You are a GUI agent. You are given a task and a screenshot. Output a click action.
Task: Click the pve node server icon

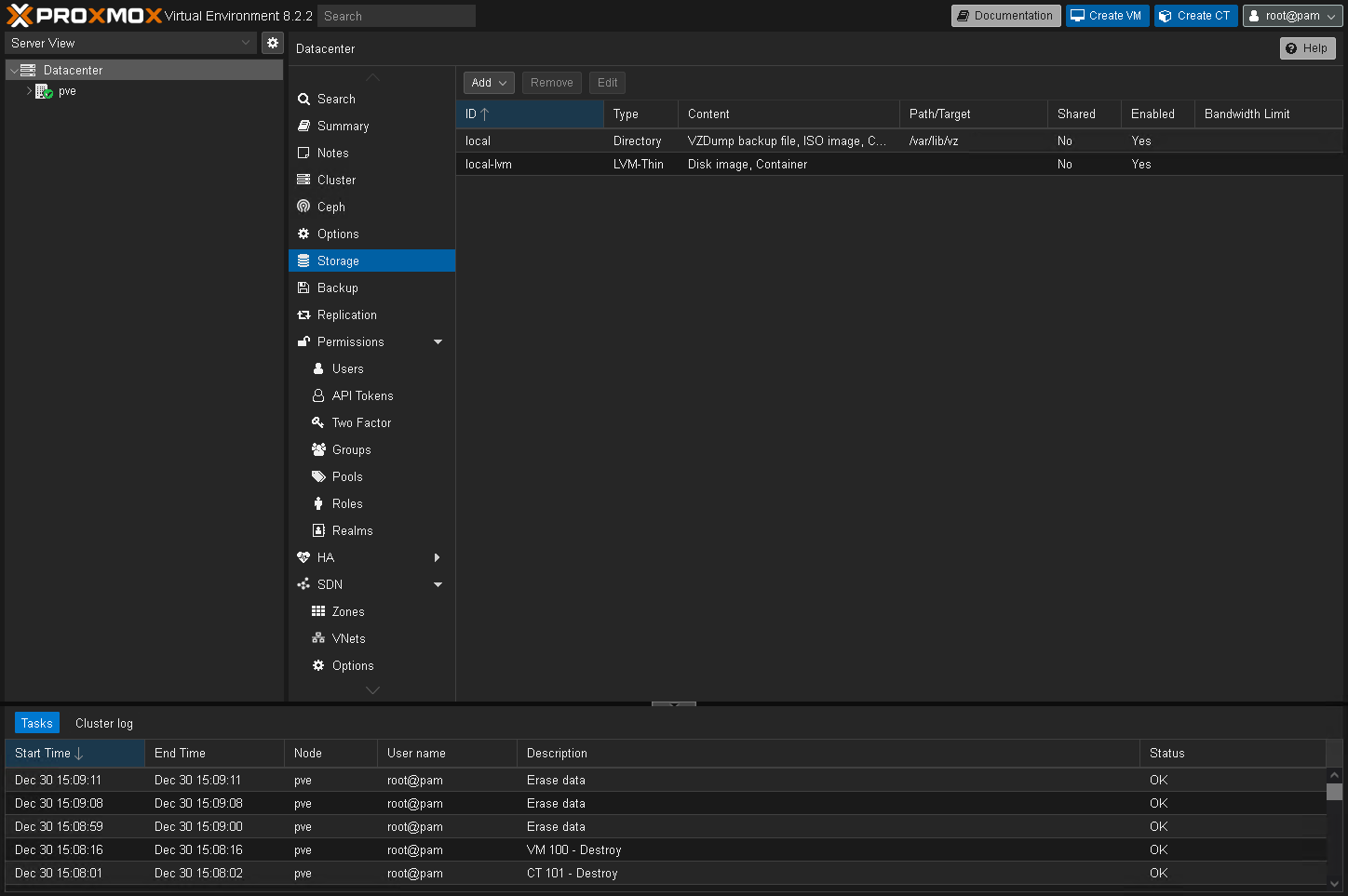44,91
